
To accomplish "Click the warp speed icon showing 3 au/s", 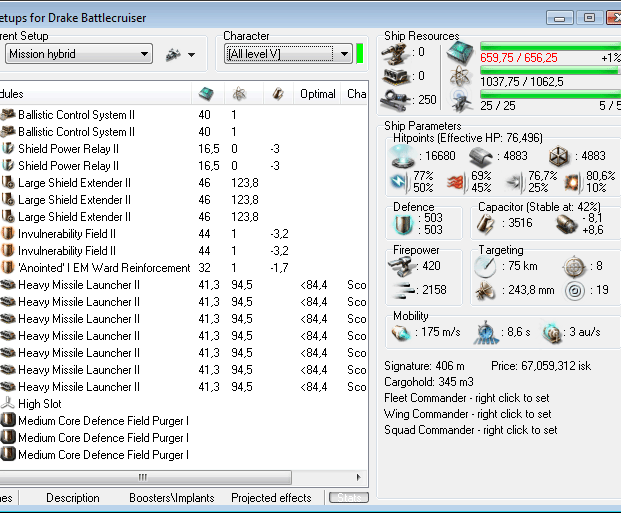I will click(x=552, y=332).
